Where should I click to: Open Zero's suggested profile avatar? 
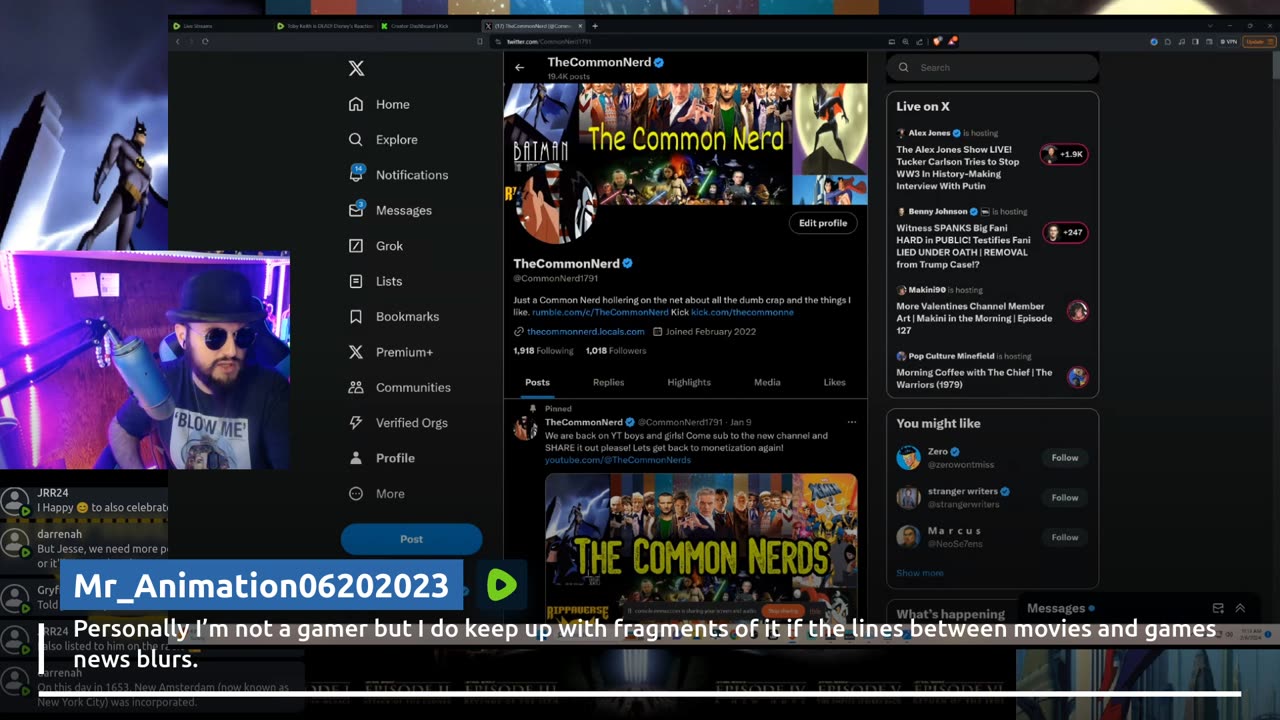(x=908, y=458)
